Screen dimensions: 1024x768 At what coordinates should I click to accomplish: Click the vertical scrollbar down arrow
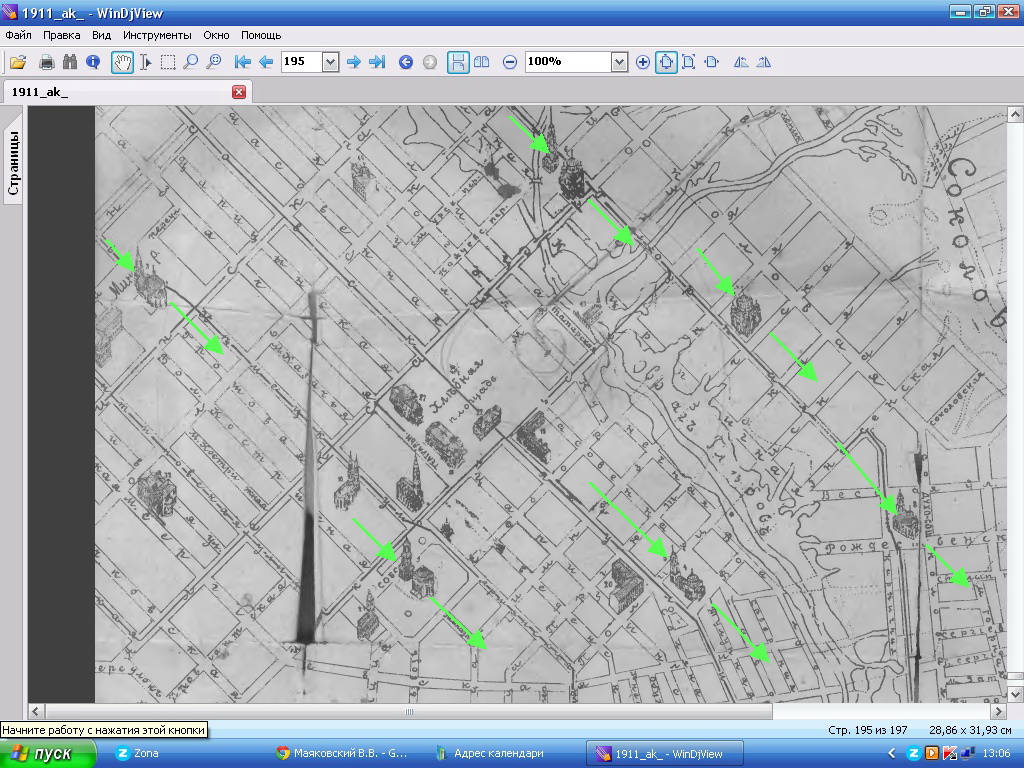[x=1015, y=694]
